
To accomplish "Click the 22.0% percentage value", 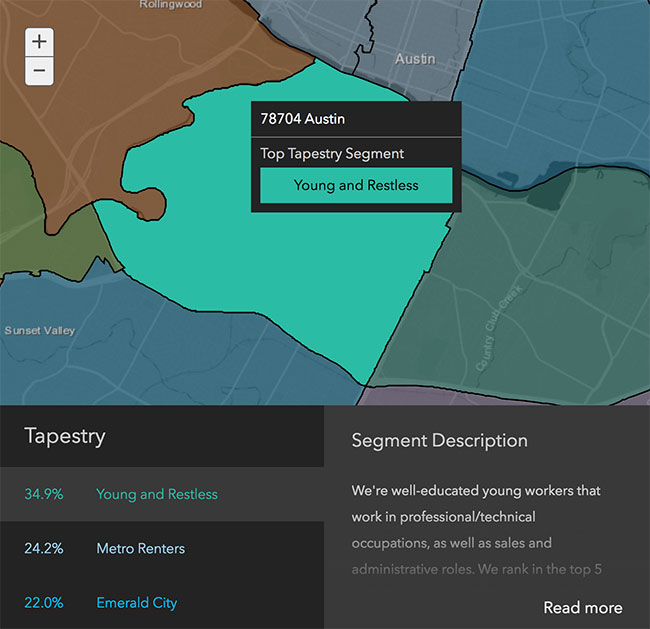I will [44, 602].
